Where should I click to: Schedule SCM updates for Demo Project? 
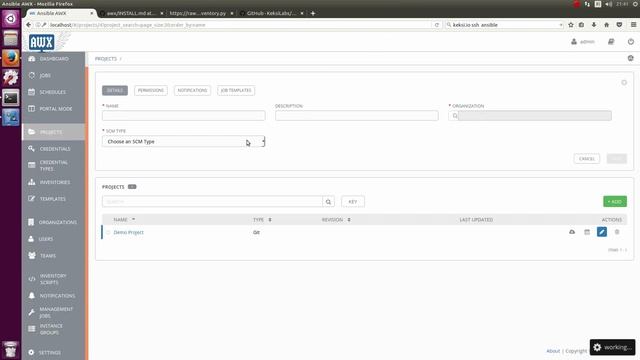[x=587, y=232]
